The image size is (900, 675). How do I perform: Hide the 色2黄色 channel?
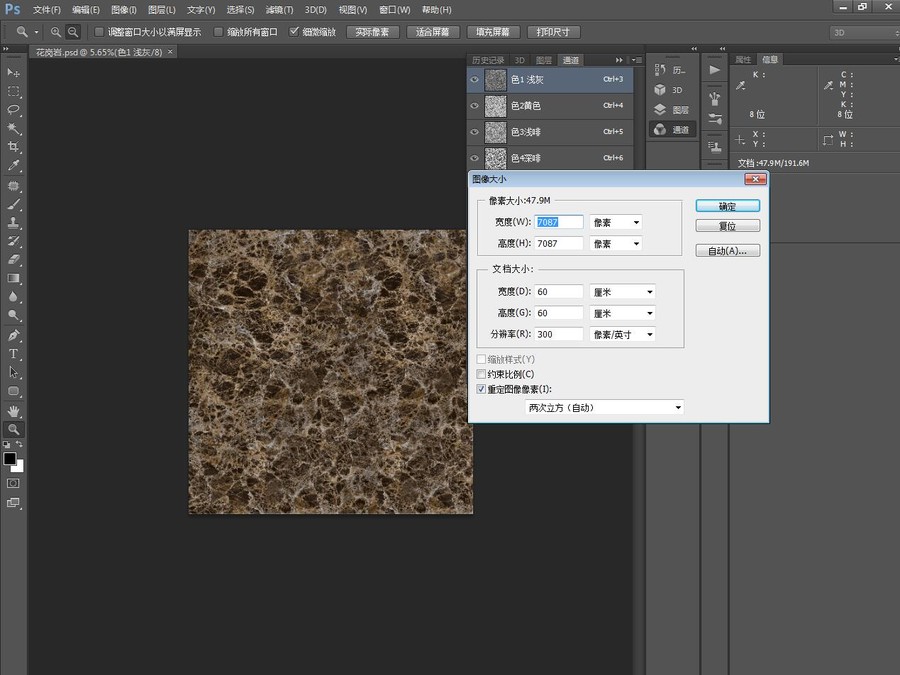point(475,106)
